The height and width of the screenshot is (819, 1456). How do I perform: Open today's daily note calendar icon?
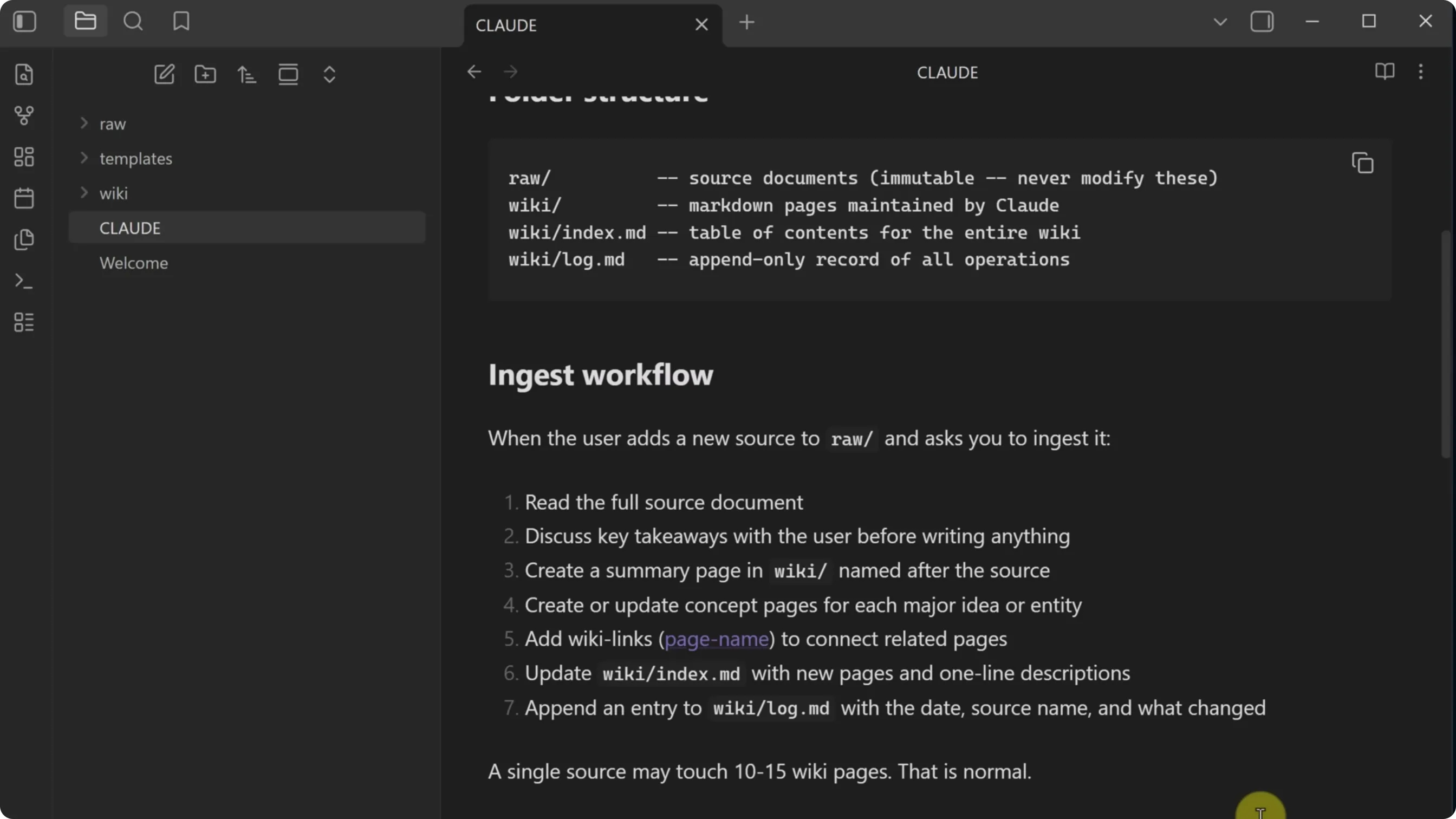point(24,198)
